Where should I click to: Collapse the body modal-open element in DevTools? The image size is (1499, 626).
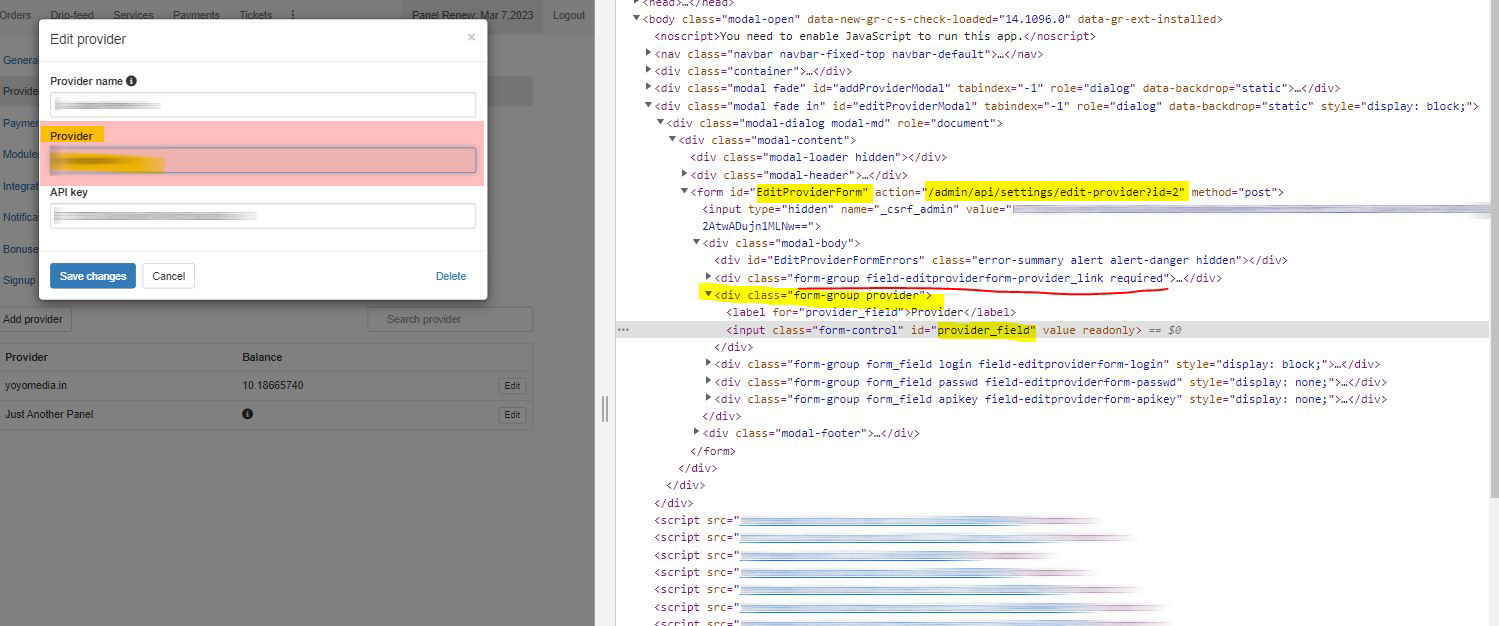[637, 19]
